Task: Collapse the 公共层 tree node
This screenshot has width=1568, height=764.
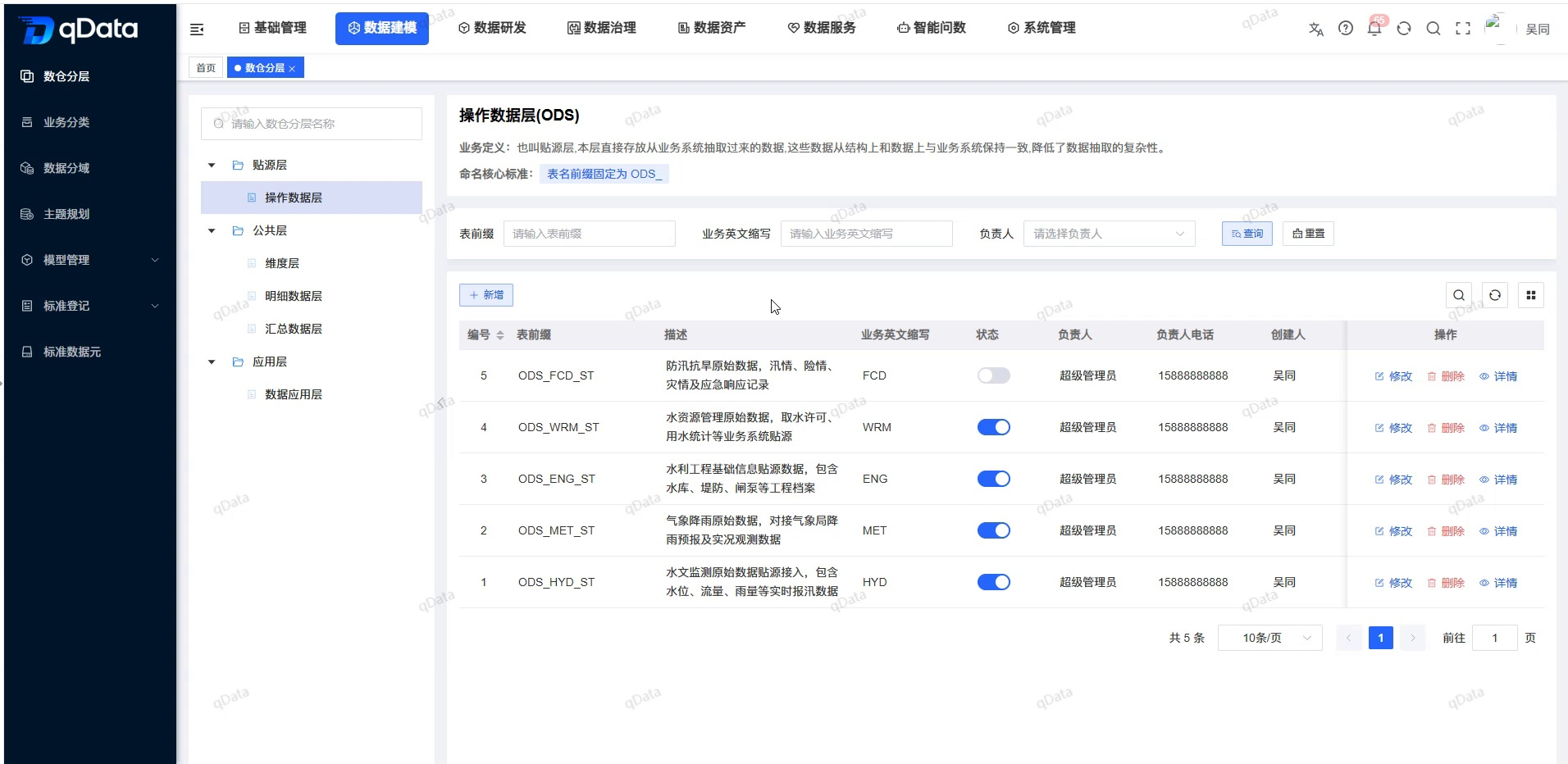Action: pos(212,231)
